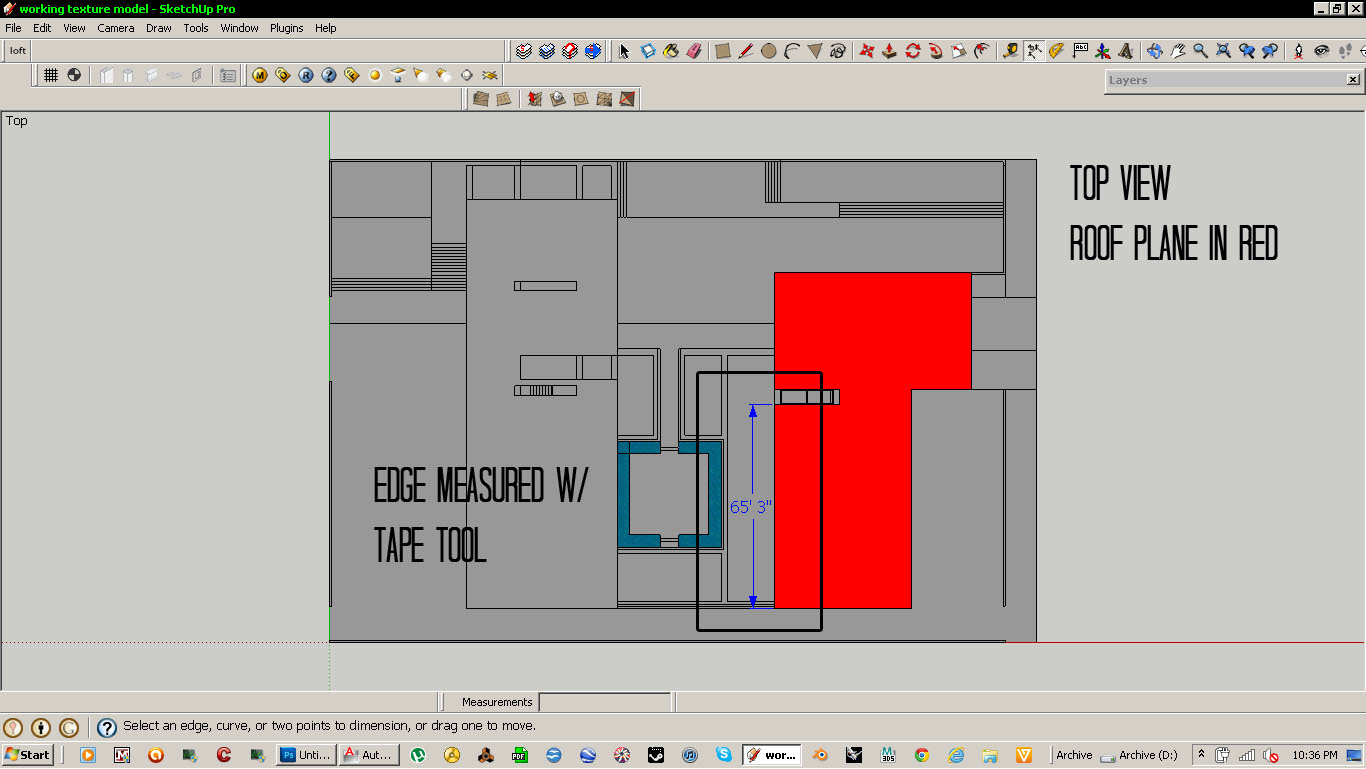
Task: Toggle the grid icon in second toolbar
Action: (50, 75)
